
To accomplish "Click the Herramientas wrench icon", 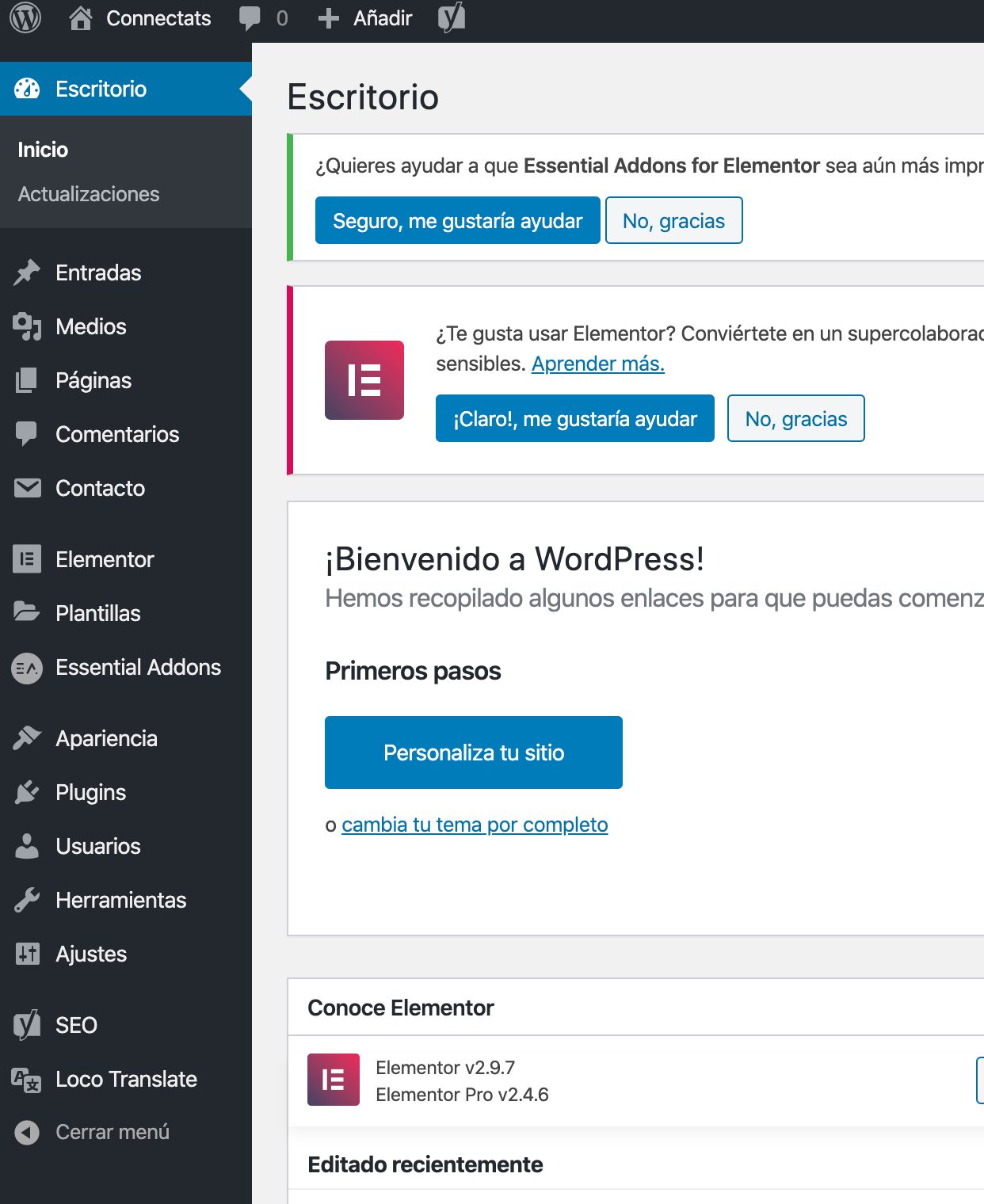I will tap(27, 900).
